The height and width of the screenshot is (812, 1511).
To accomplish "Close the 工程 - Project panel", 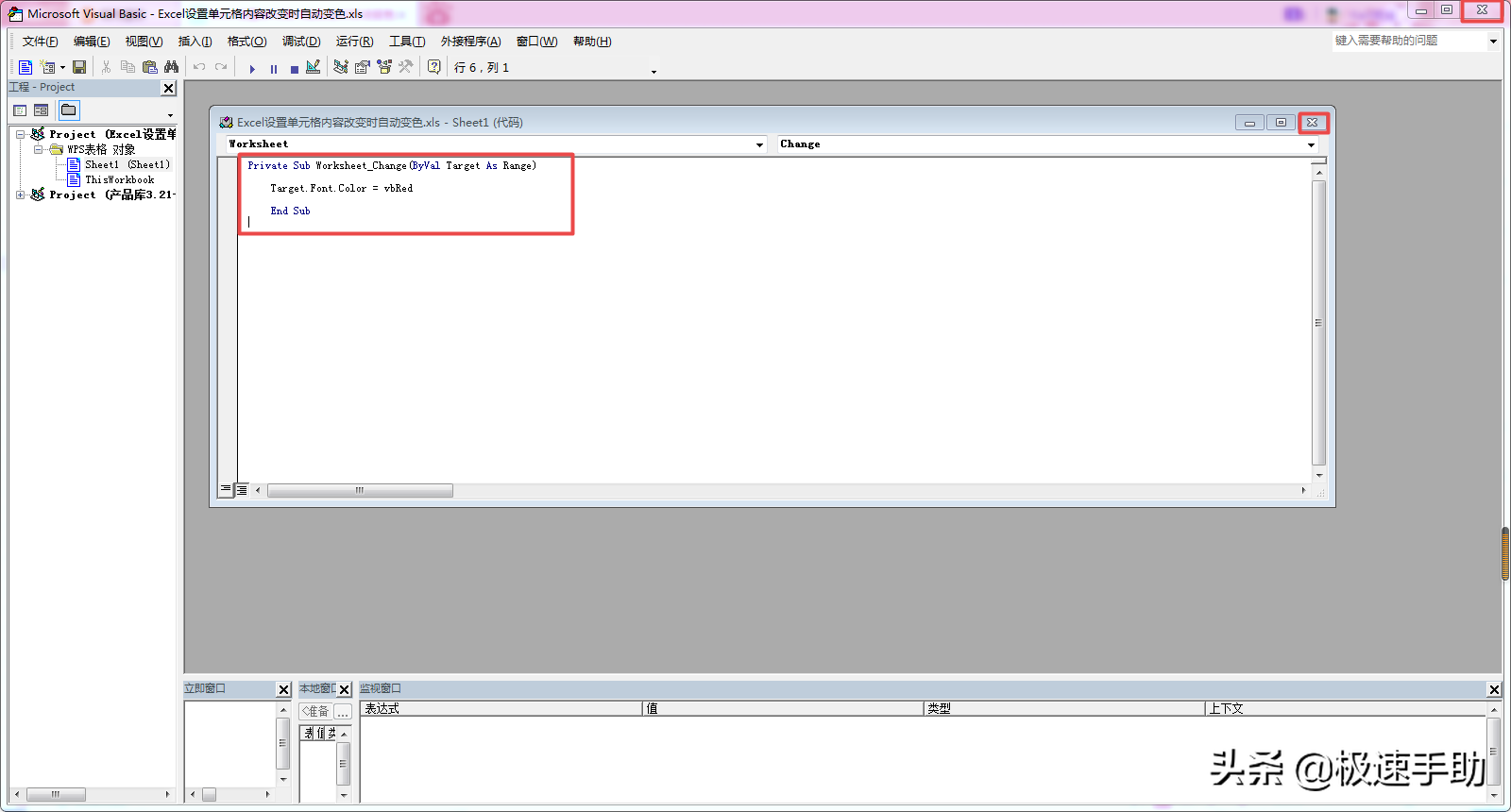I will [169, 88].
